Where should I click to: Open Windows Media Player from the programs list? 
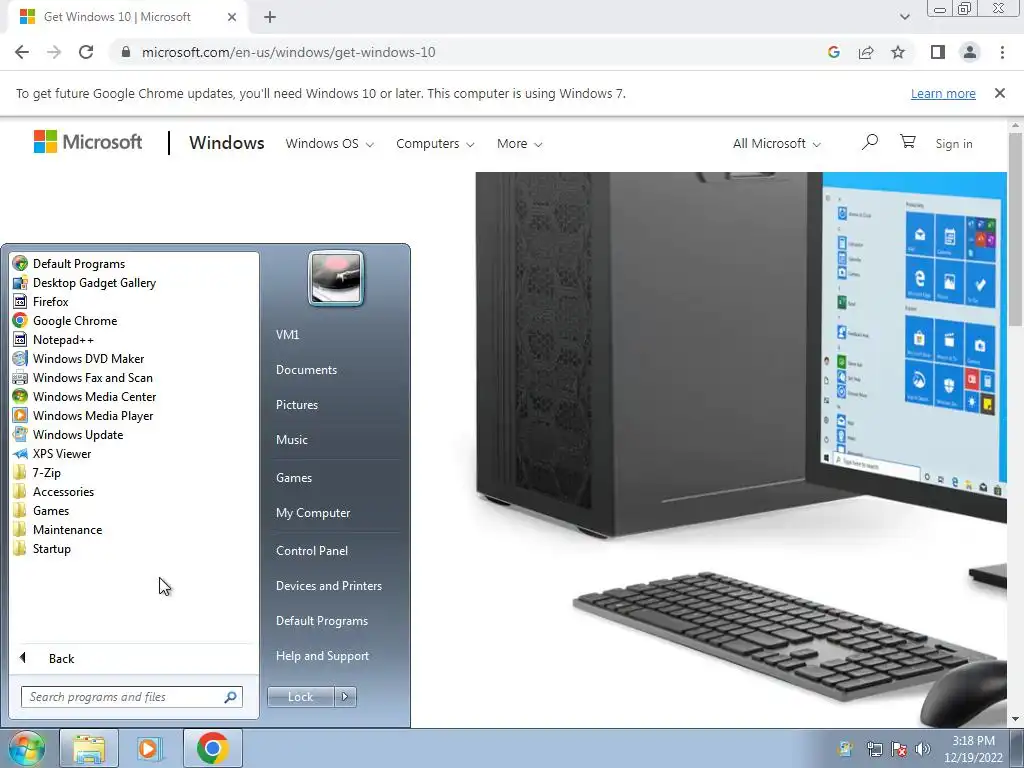coord(83,415)
